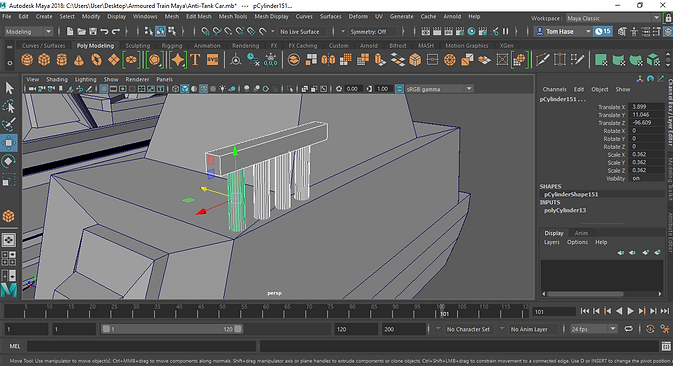The width and height of the screenshot is (673, 366).
Task: Open the viewport Shading menu
Action: coord(57,79)
